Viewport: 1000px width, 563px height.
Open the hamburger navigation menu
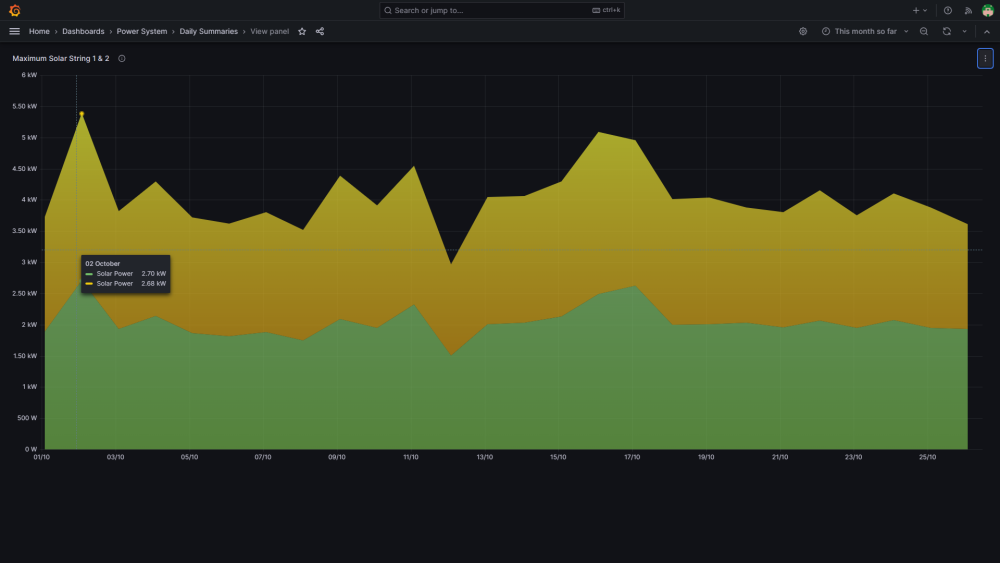[x=14, y=31]
